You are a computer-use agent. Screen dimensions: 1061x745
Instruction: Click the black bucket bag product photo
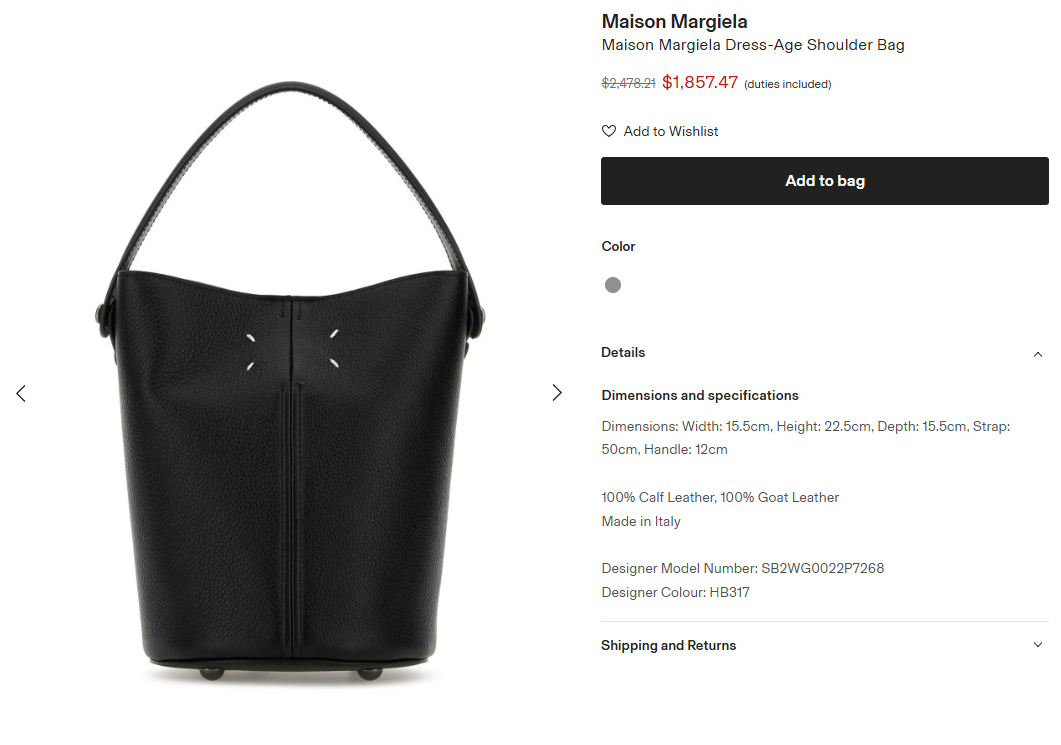point(290,381)
